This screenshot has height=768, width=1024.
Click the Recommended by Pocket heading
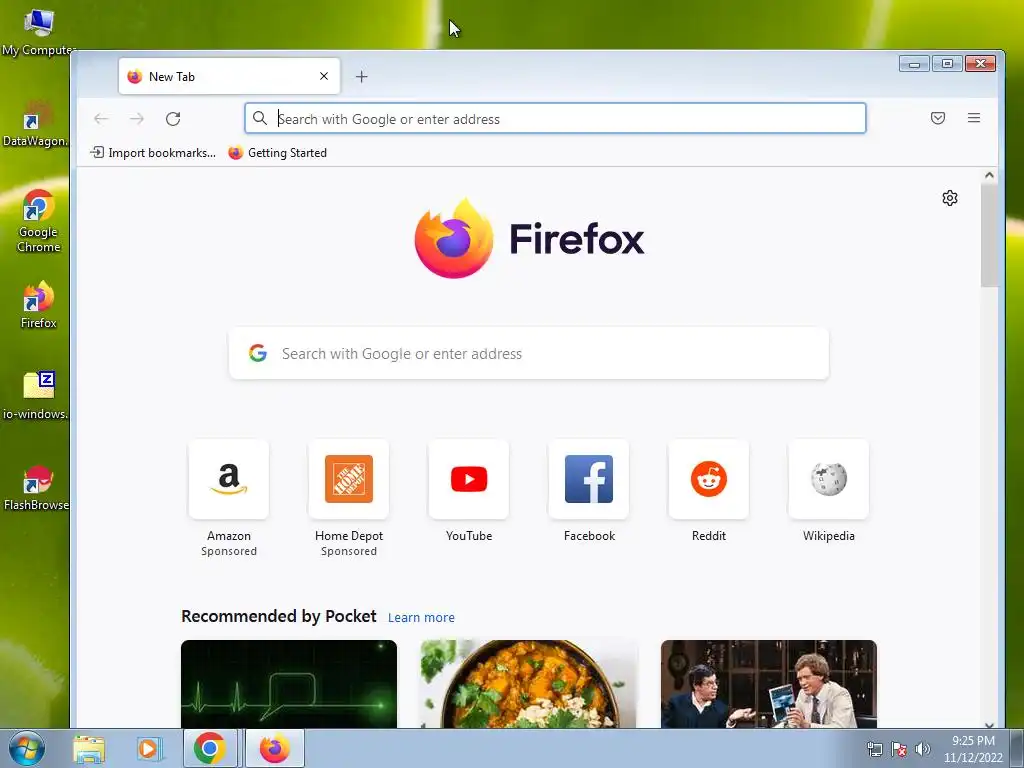point(279,616)
